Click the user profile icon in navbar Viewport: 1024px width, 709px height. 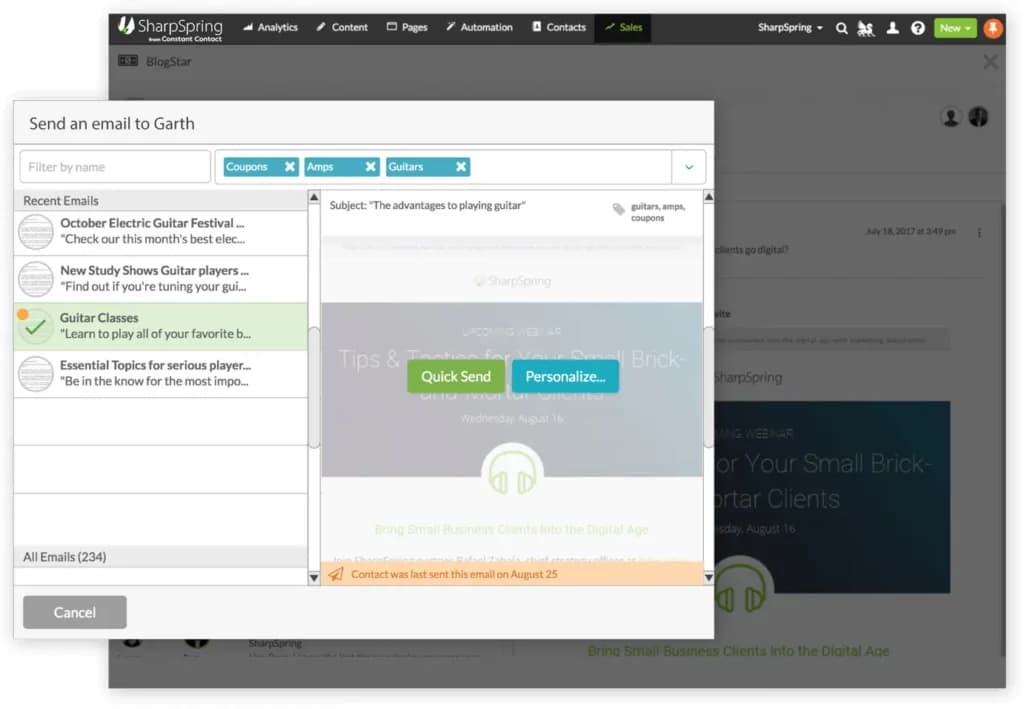coord(892,28)
